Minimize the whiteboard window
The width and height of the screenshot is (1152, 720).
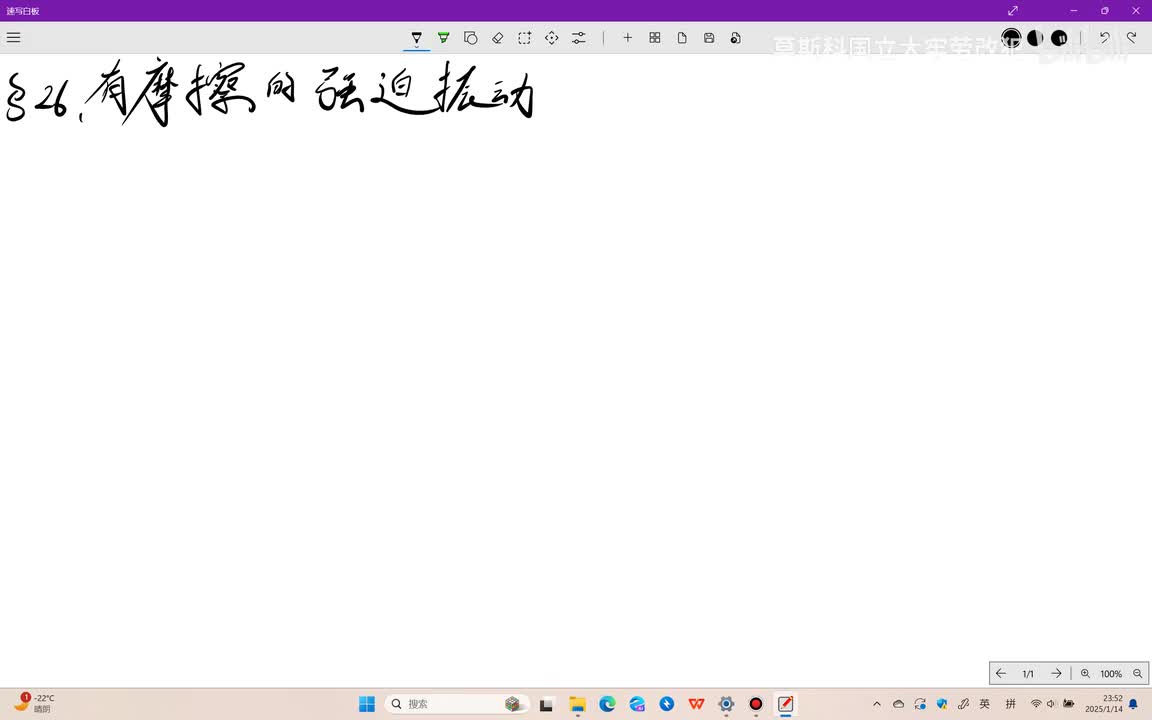(x=1074, y=10)
